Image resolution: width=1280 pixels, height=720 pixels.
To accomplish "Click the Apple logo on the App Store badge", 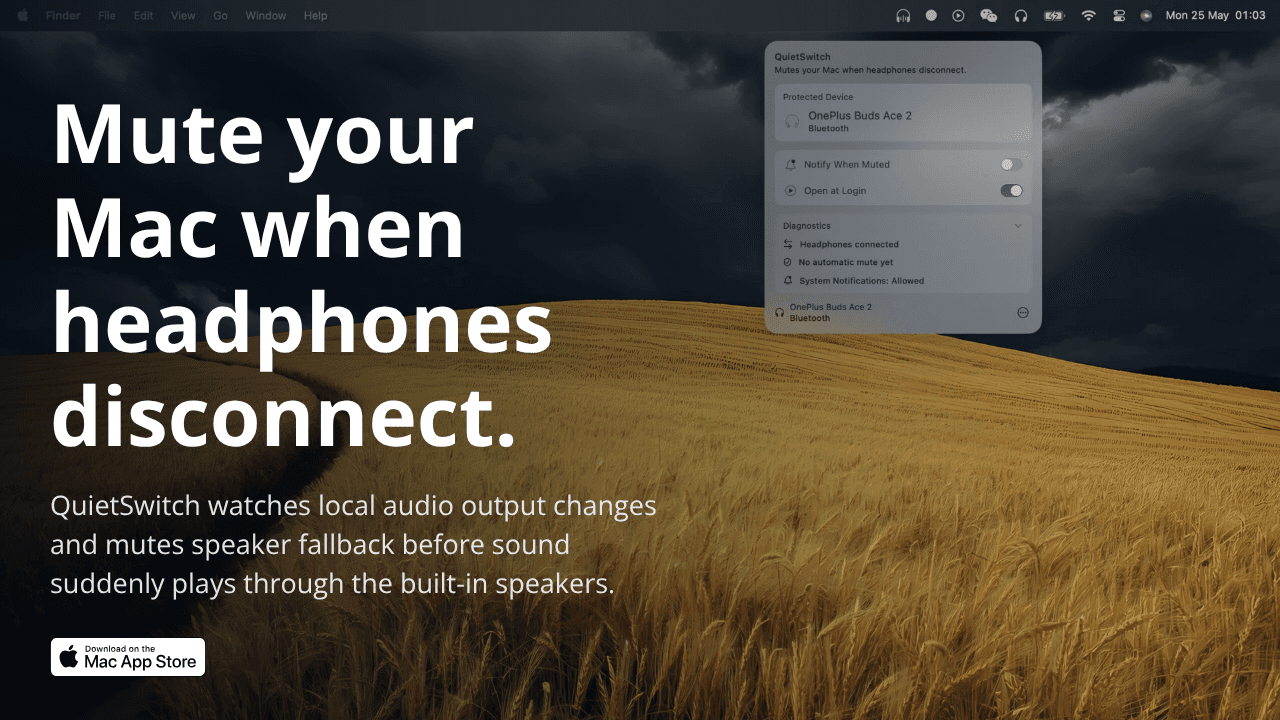I will [68, 656].
